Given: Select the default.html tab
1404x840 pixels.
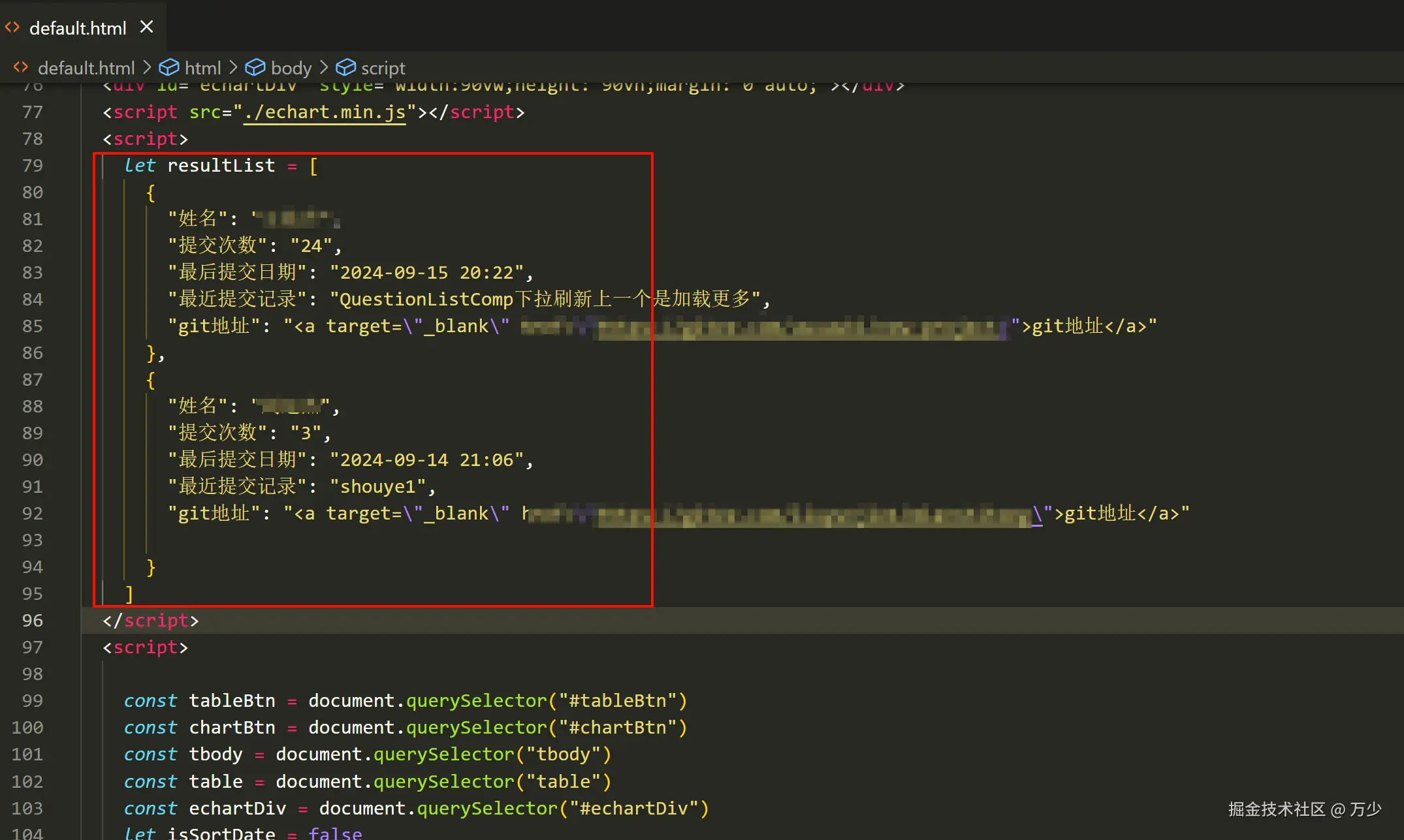Looking at the screenshot, I should (77, 28).
